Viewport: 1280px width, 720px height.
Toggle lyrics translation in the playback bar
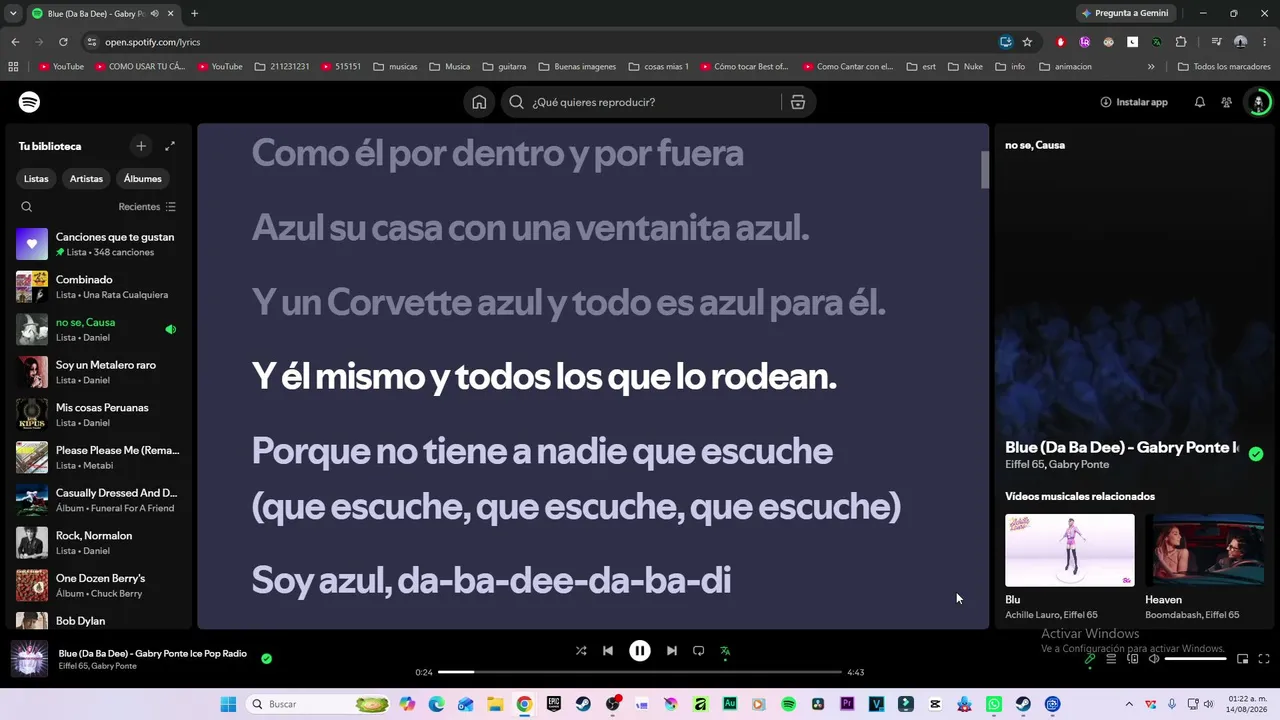pyautogui.click(x=725, y=651)
